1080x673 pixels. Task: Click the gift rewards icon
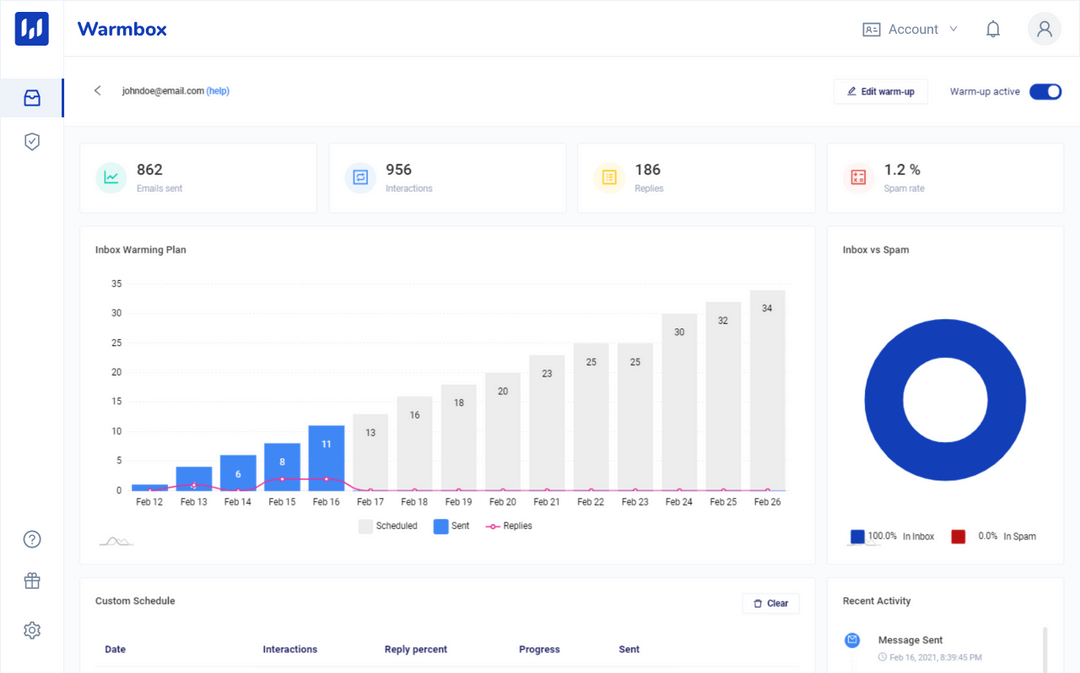click(x=31, y=580)
